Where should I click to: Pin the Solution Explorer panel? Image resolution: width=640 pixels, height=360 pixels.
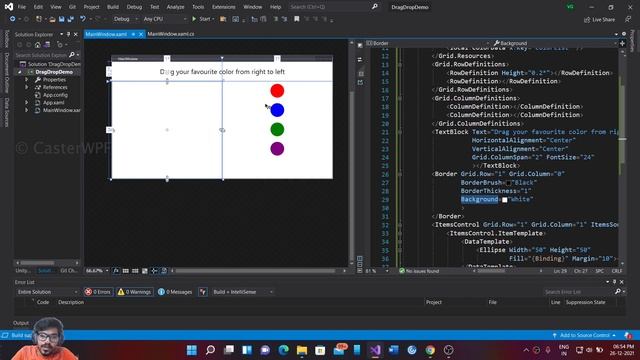coord(69,34)
